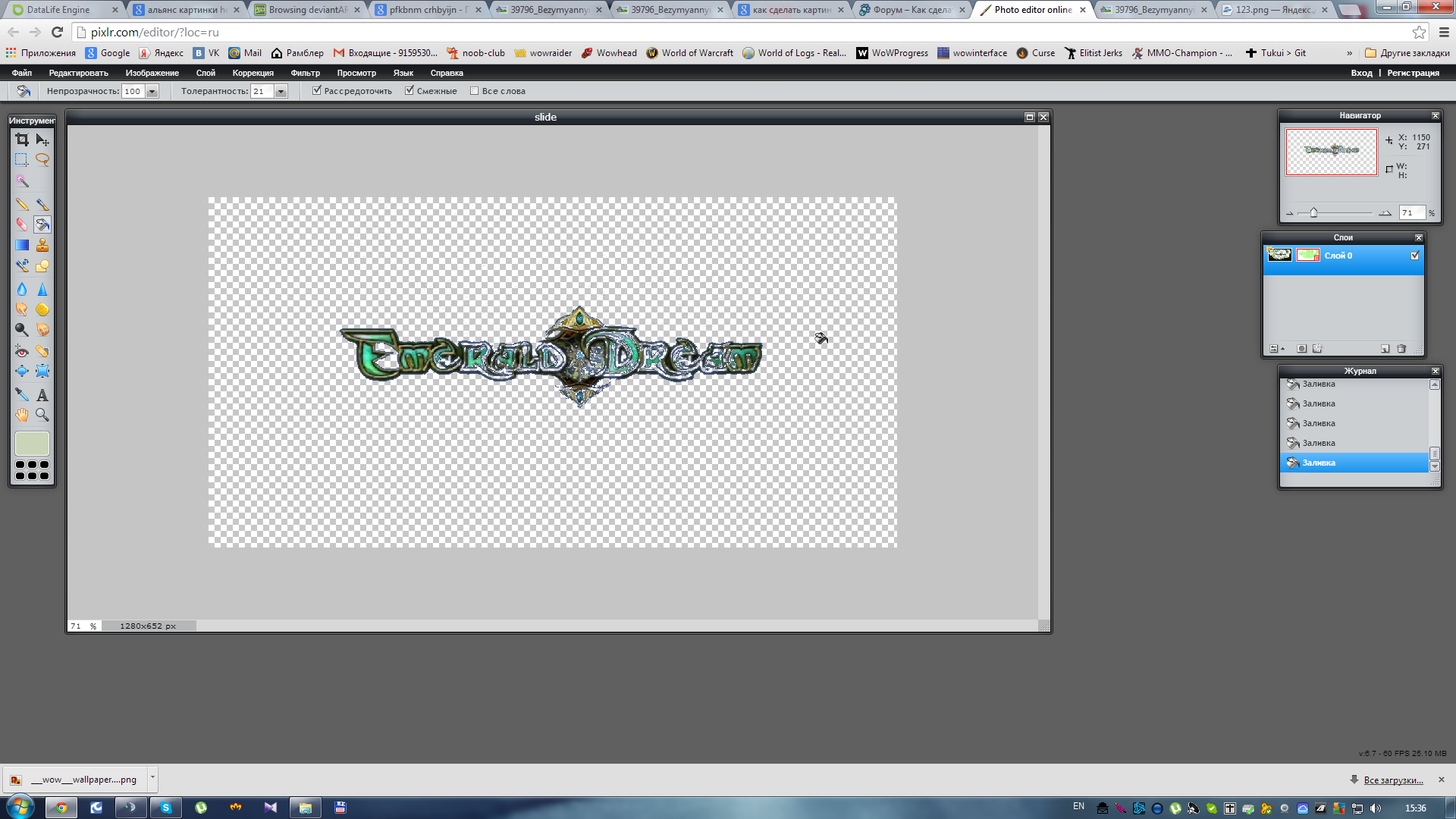Toggle visibility of Слой 0
This screenshot has height=819, width=1456.
click(x=1414, y=256)
